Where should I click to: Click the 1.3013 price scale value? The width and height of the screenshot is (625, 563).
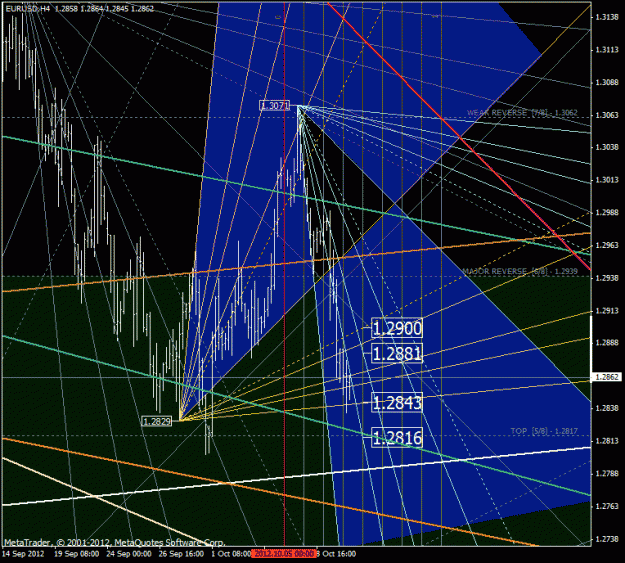coord(607,180)
